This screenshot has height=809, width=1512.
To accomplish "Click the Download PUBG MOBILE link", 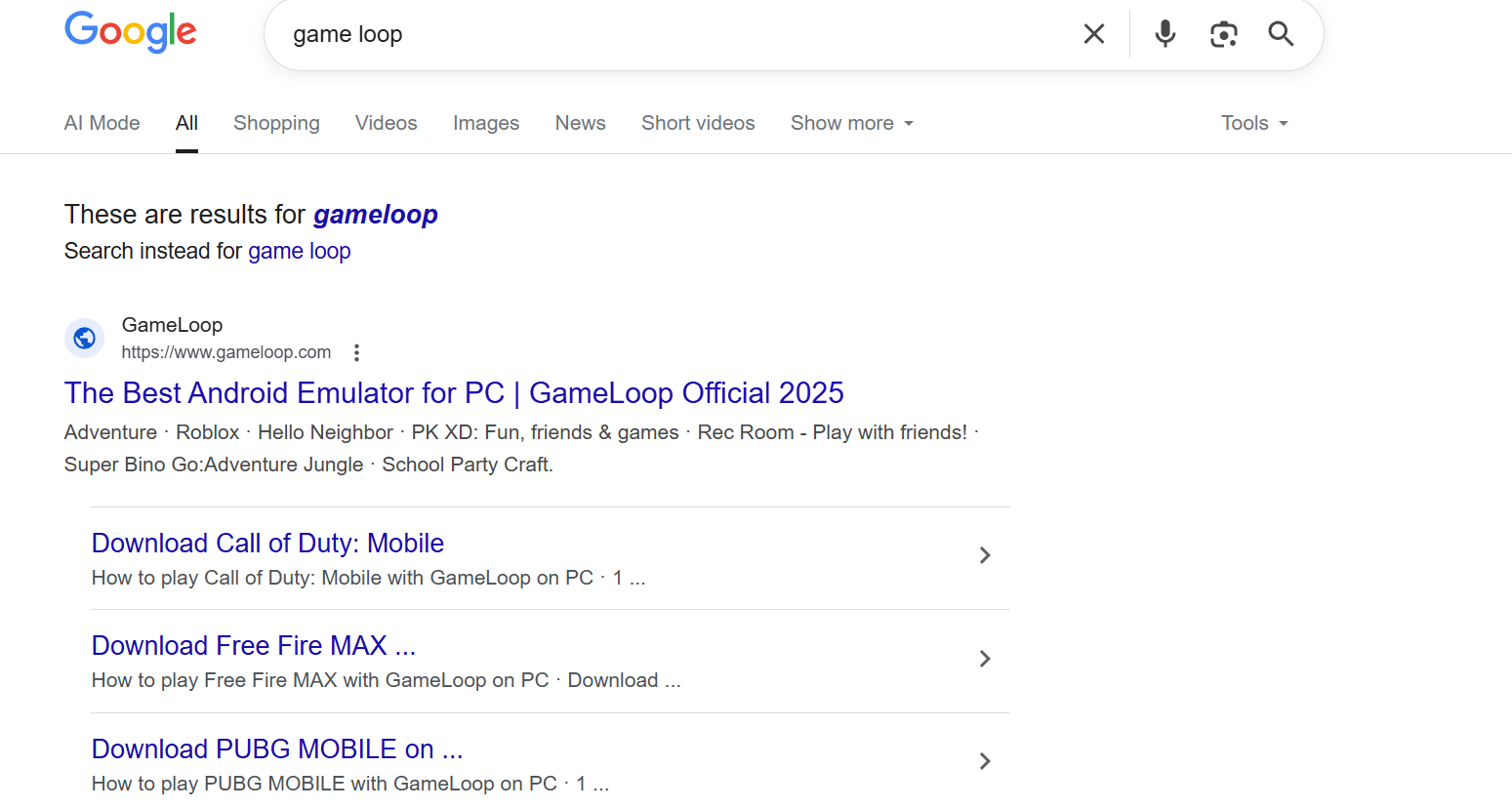I will tap(277, 748).
